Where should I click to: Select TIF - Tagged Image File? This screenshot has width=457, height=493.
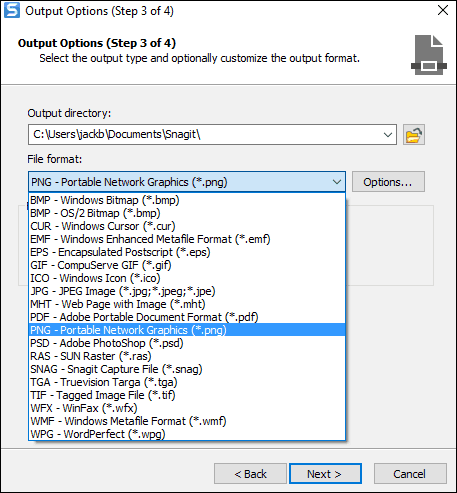[x=187, y=395]
